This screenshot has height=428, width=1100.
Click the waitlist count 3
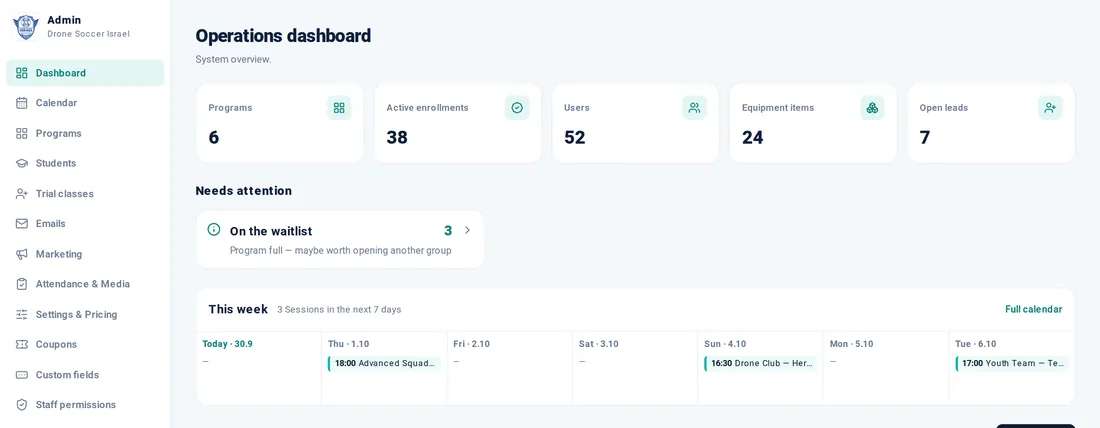(x=448, y=231)
